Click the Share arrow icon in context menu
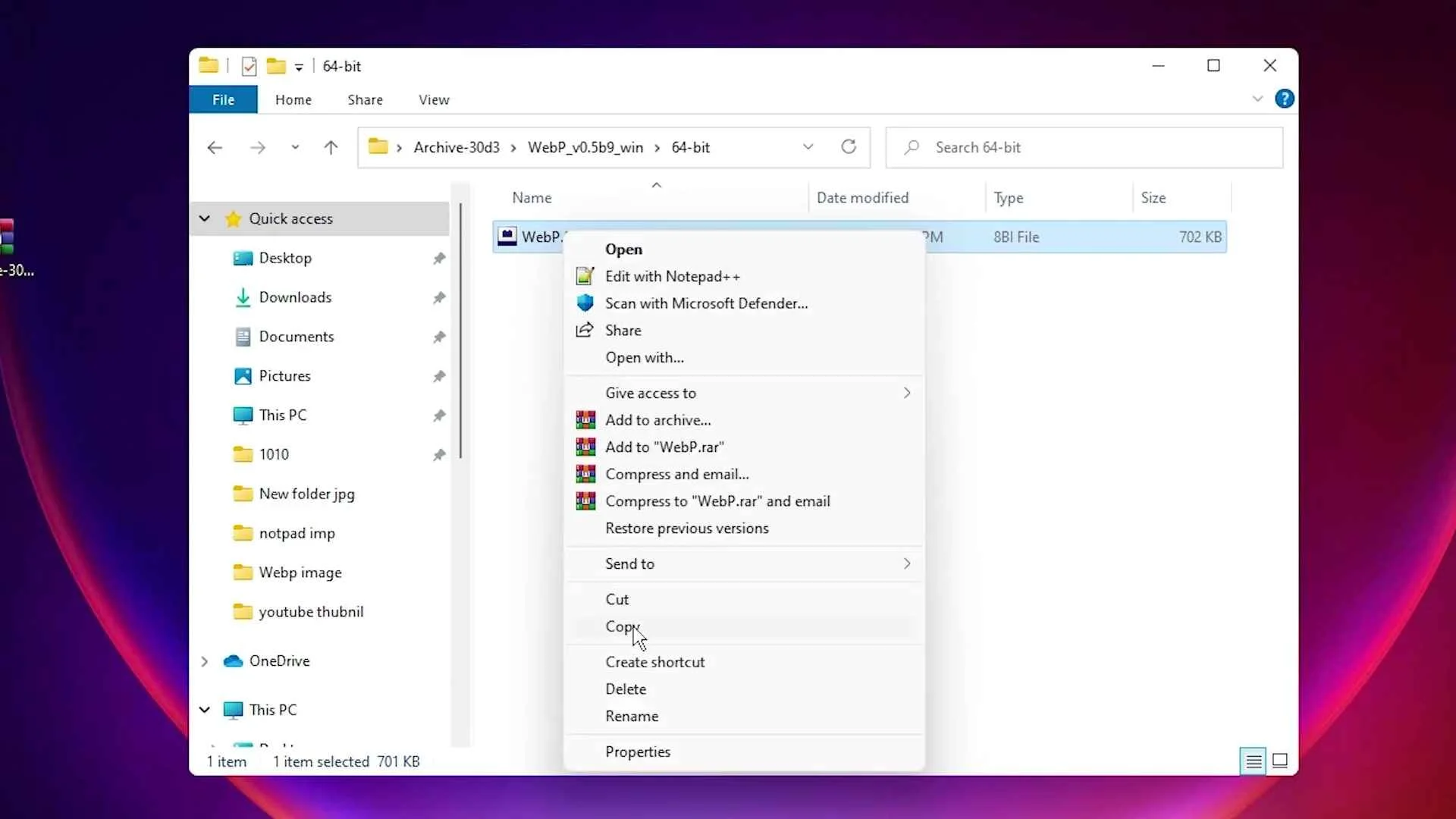 pos(585,330)
